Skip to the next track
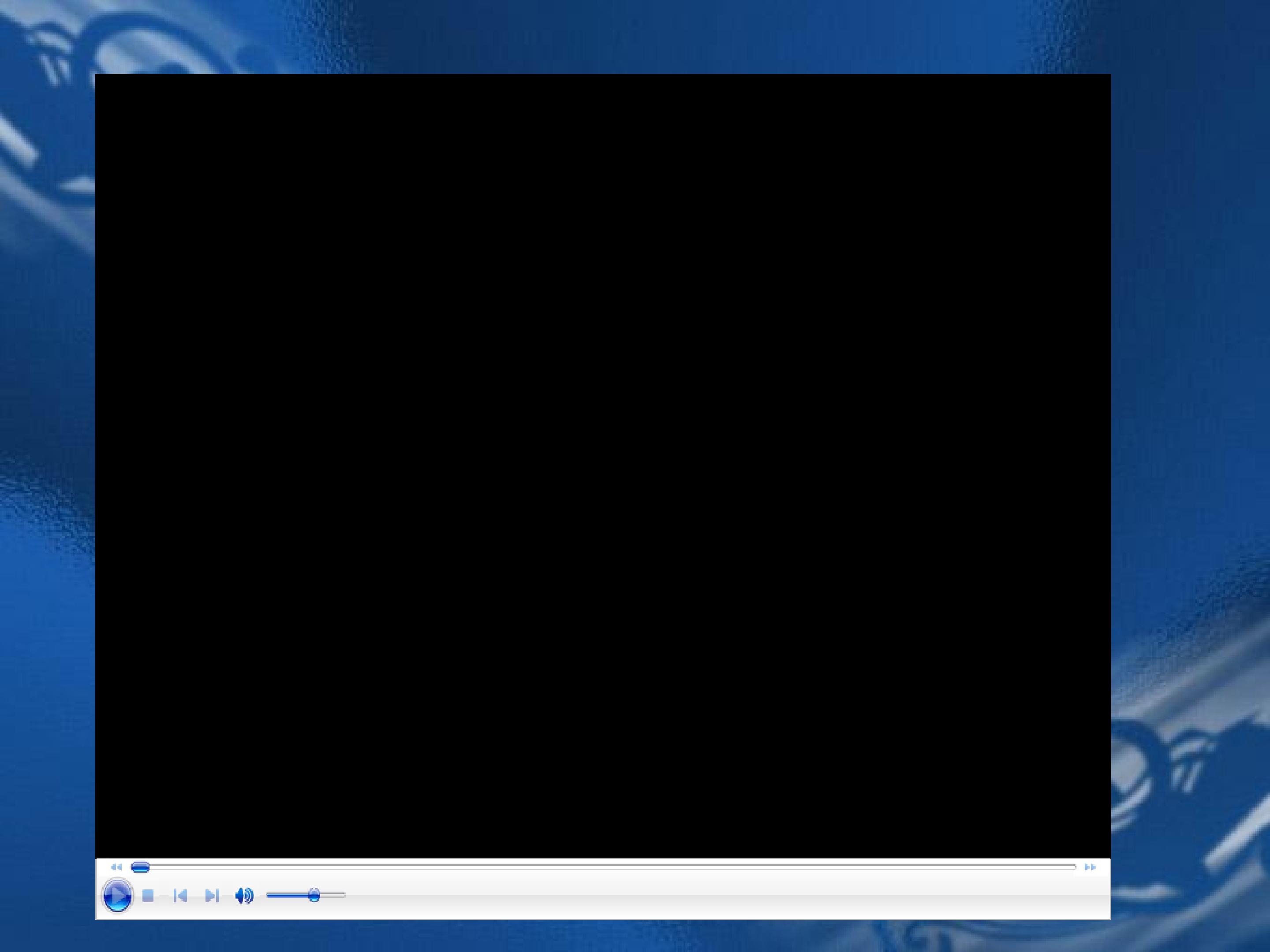 pos(212,896)
